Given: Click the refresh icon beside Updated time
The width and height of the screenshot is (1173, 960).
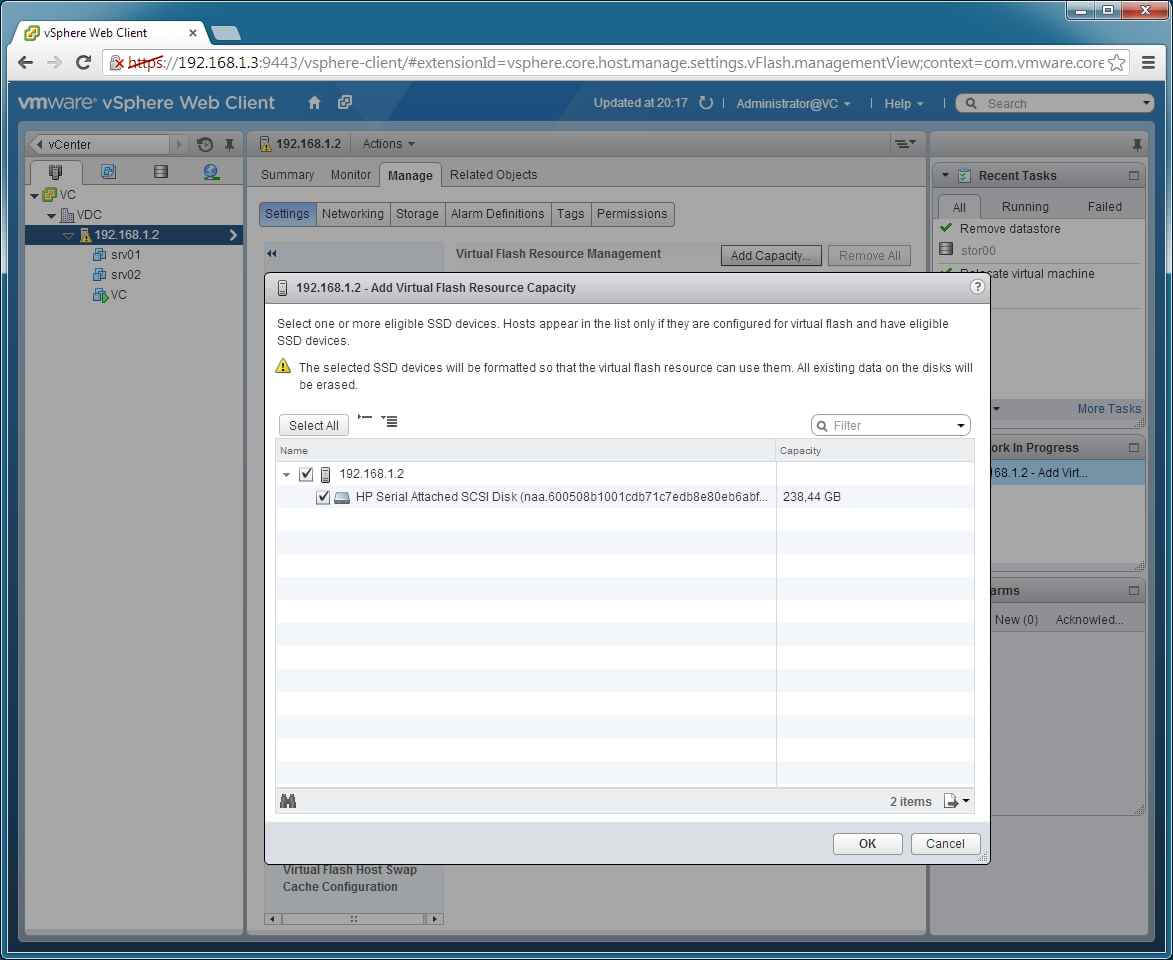Looking at the screenshot, I should pyautogui.click(x=705, y=103).
